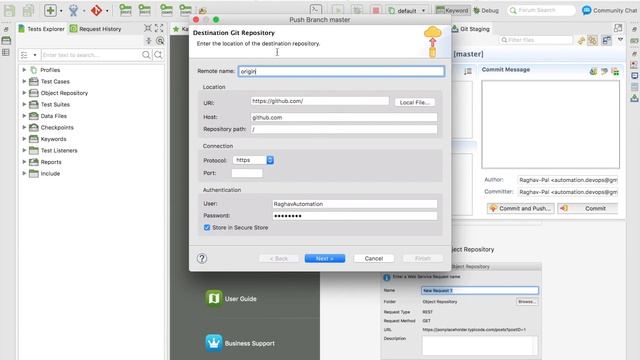Open the Spy object tool icon
The image size is (640, 360).
pyautogui.click(x=73, y=10)
